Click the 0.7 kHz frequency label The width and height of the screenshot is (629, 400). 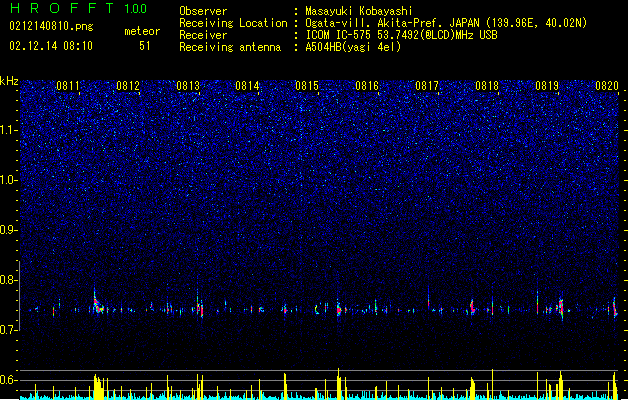tap(8, 330)
